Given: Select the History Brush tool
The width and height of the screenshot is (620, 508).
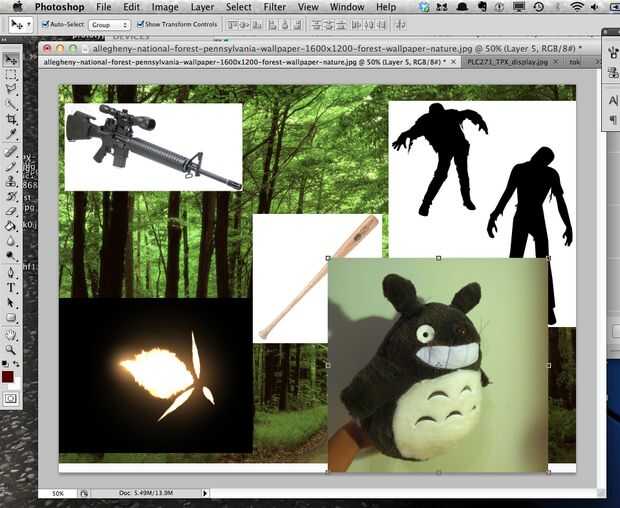Looking at the screenshot, I should point(11,196).
